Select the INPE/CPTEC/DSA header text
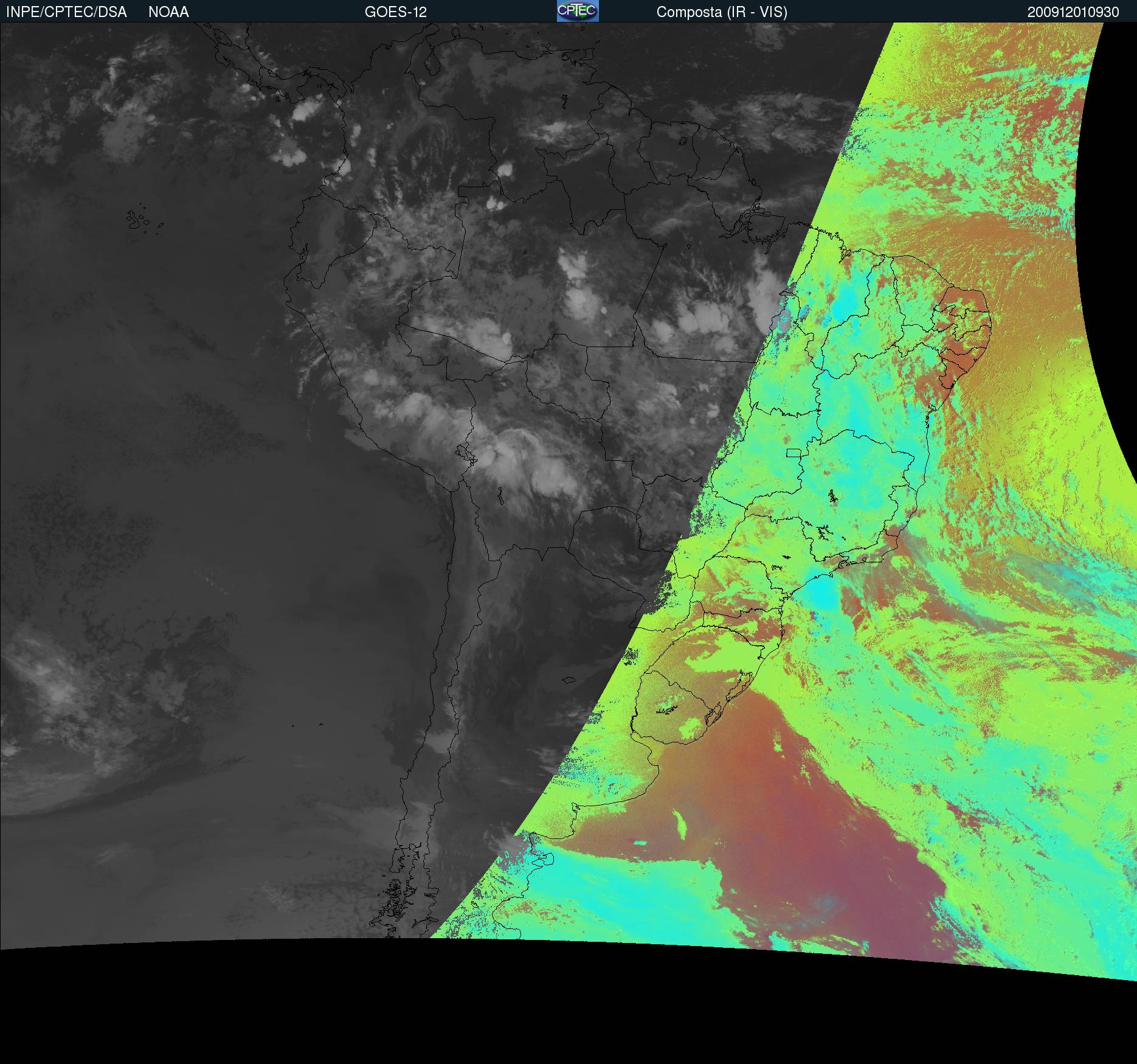Screen dimensions: 1137x1064 pyautogui.click(x=66, y=12)
